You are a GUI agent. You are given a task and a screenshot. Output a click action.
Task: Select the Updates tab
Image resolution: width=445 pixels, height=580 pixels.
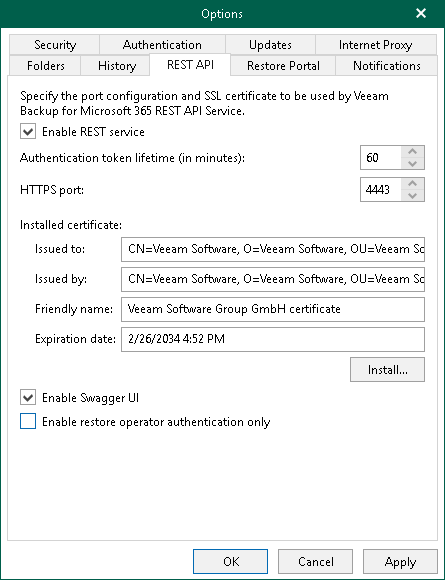click(270, 45)
